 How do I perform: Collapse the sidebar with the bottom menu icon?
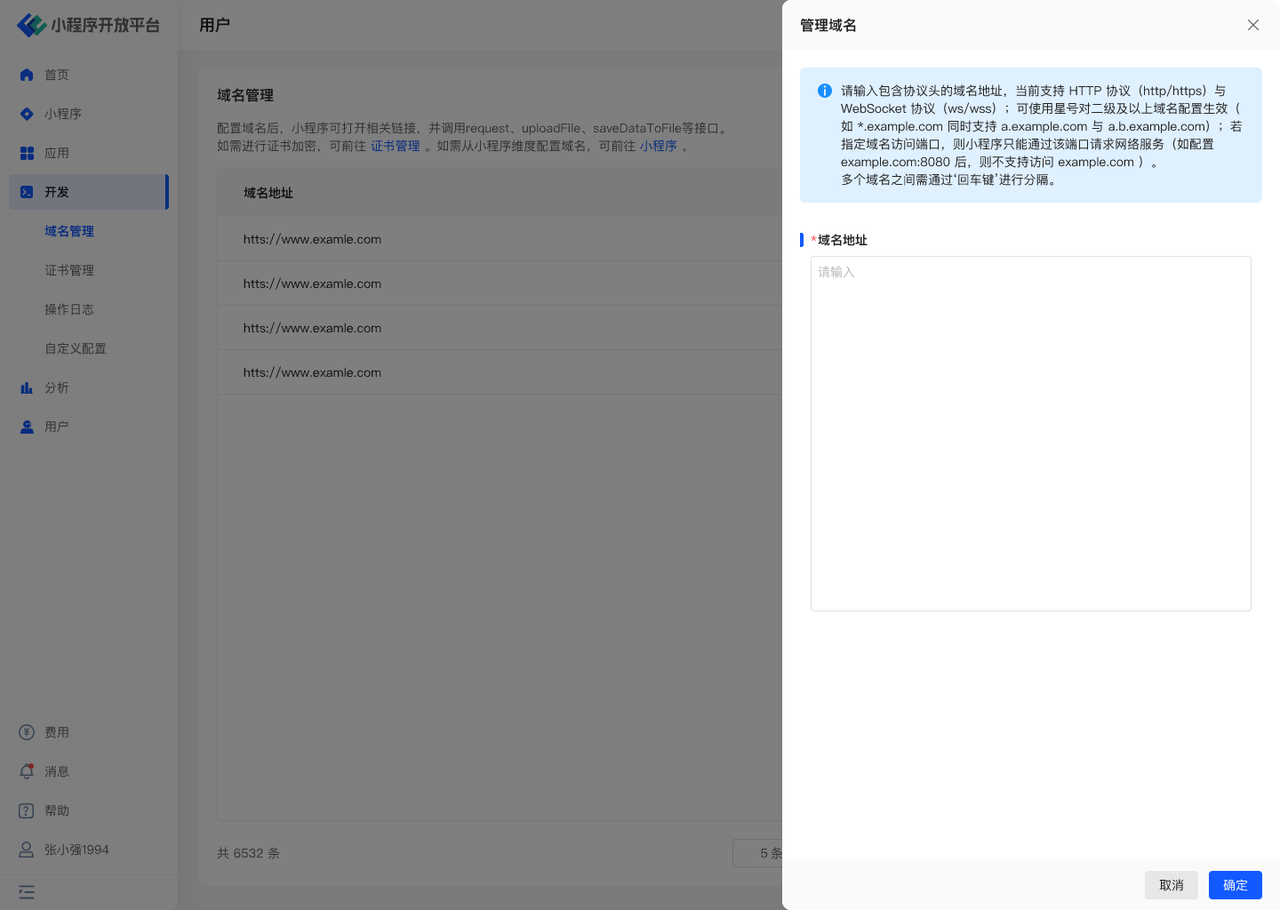tap(27, 892)
